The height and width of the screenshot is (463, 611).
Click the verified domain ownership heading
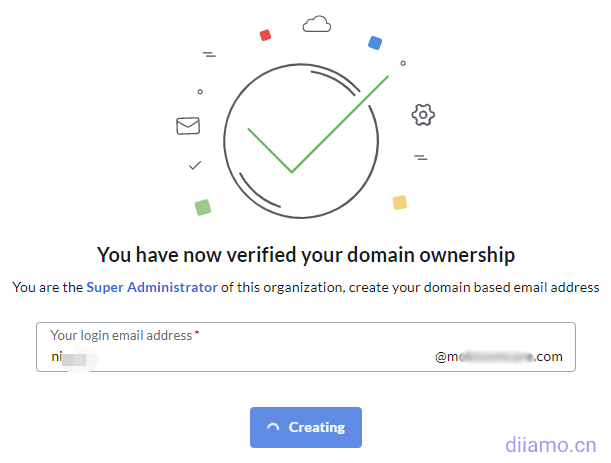(305, 254)
